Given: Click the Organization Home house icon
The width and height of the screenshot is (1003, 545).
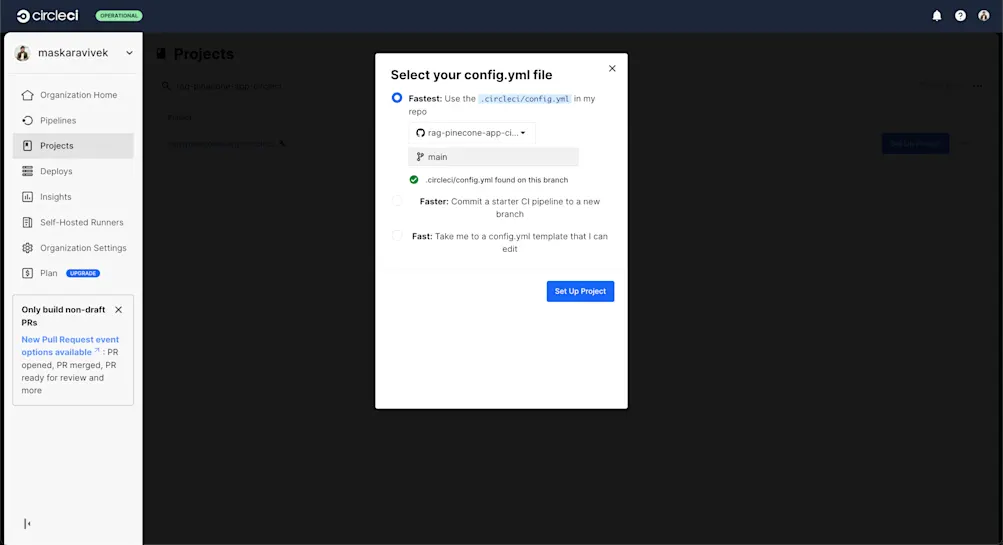Looking at the screenshot, I should pos(28,95).
